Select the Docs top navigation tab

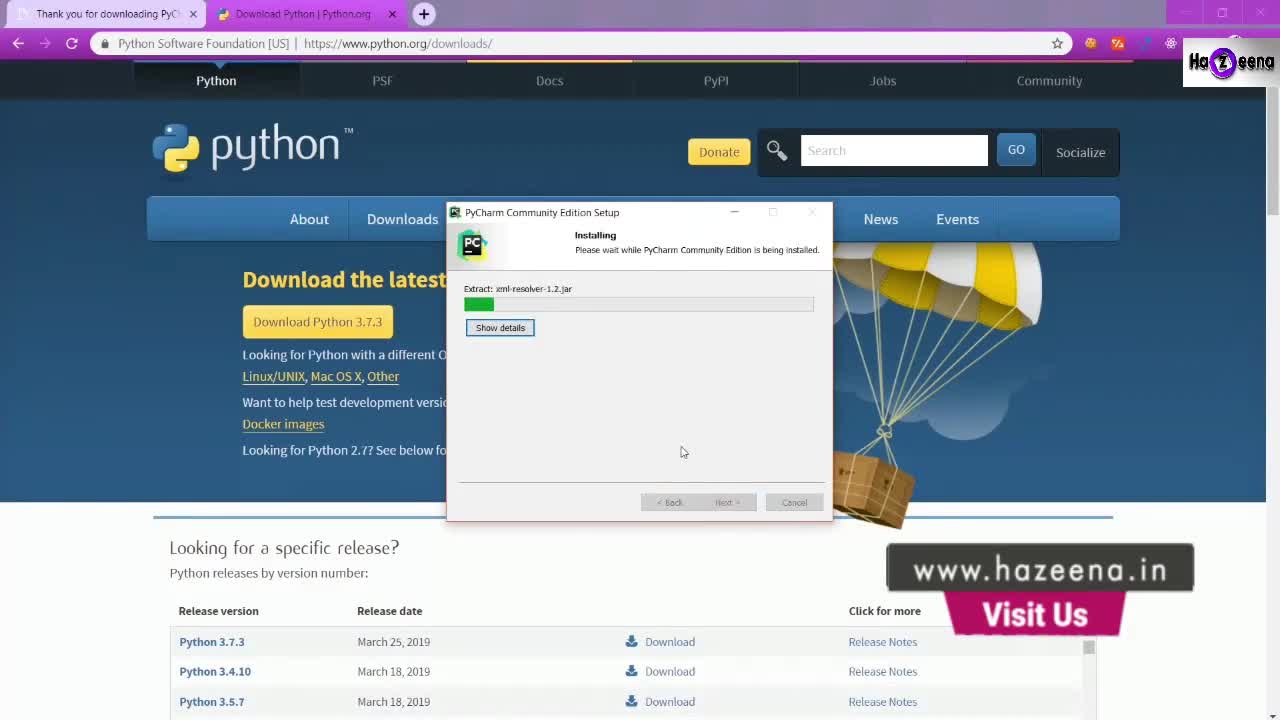coord(549,81)
